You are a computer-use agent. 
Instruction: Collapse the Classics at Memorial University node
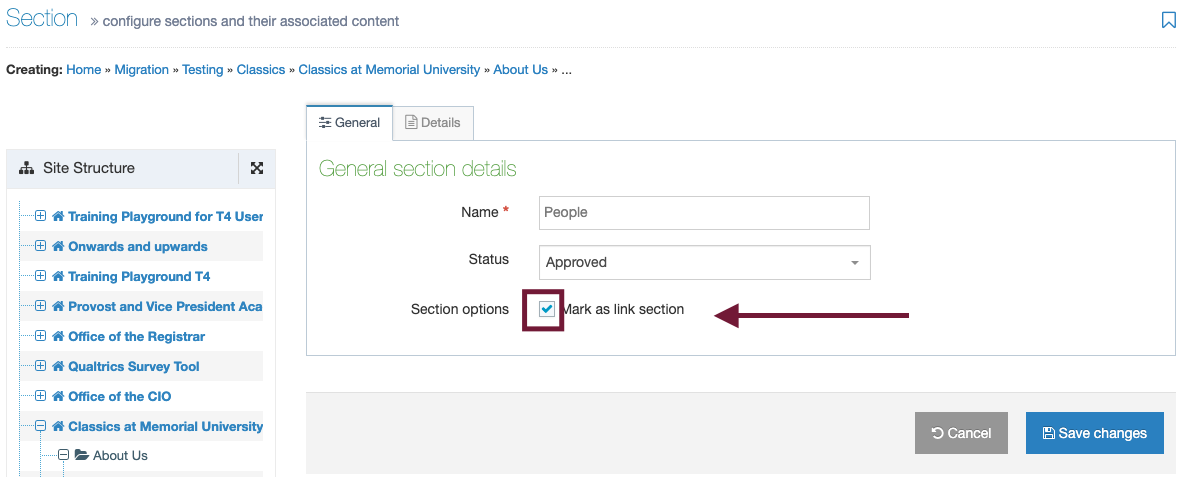click(41, 426)
